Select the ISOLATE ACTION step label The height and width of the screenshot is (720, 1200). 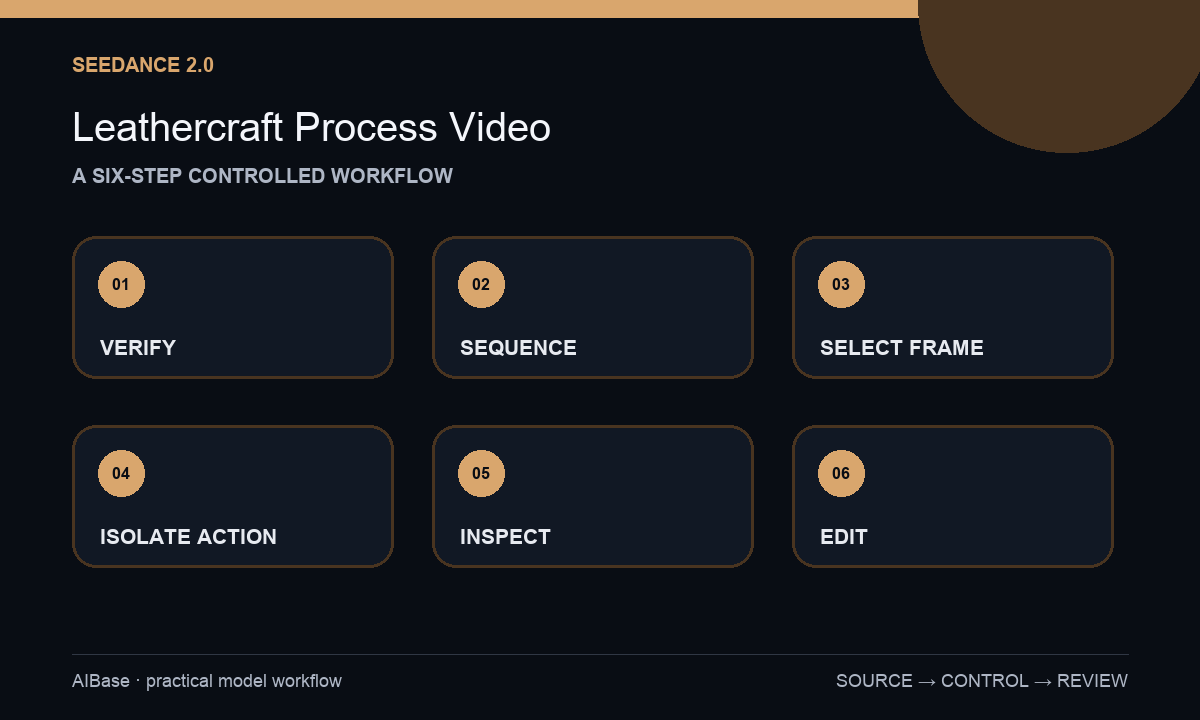click(x=188, y=537)
